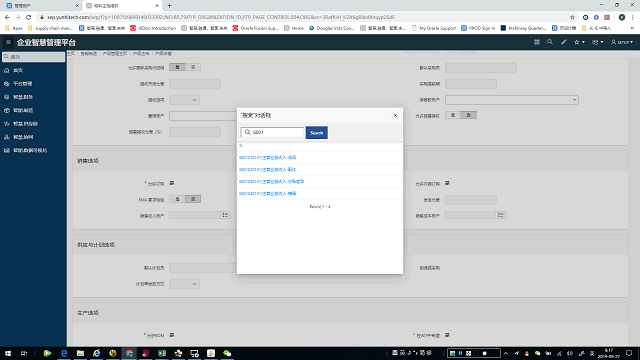Screen dimensions: 640x360
Task: Click the 智能制造 breadcrumb link
Action: pos(89,53)
